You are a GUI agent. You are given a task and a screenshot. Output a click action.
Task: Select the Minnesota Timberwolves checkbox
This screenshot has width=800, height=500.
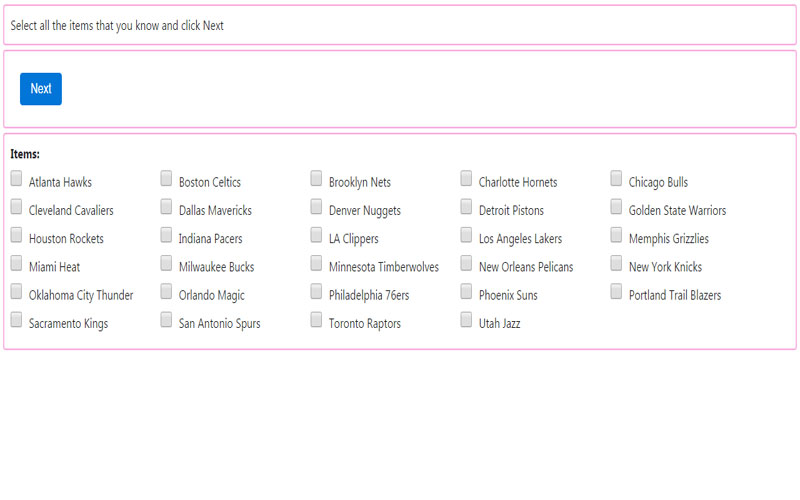pyautogui.click(x=316, y=263)
